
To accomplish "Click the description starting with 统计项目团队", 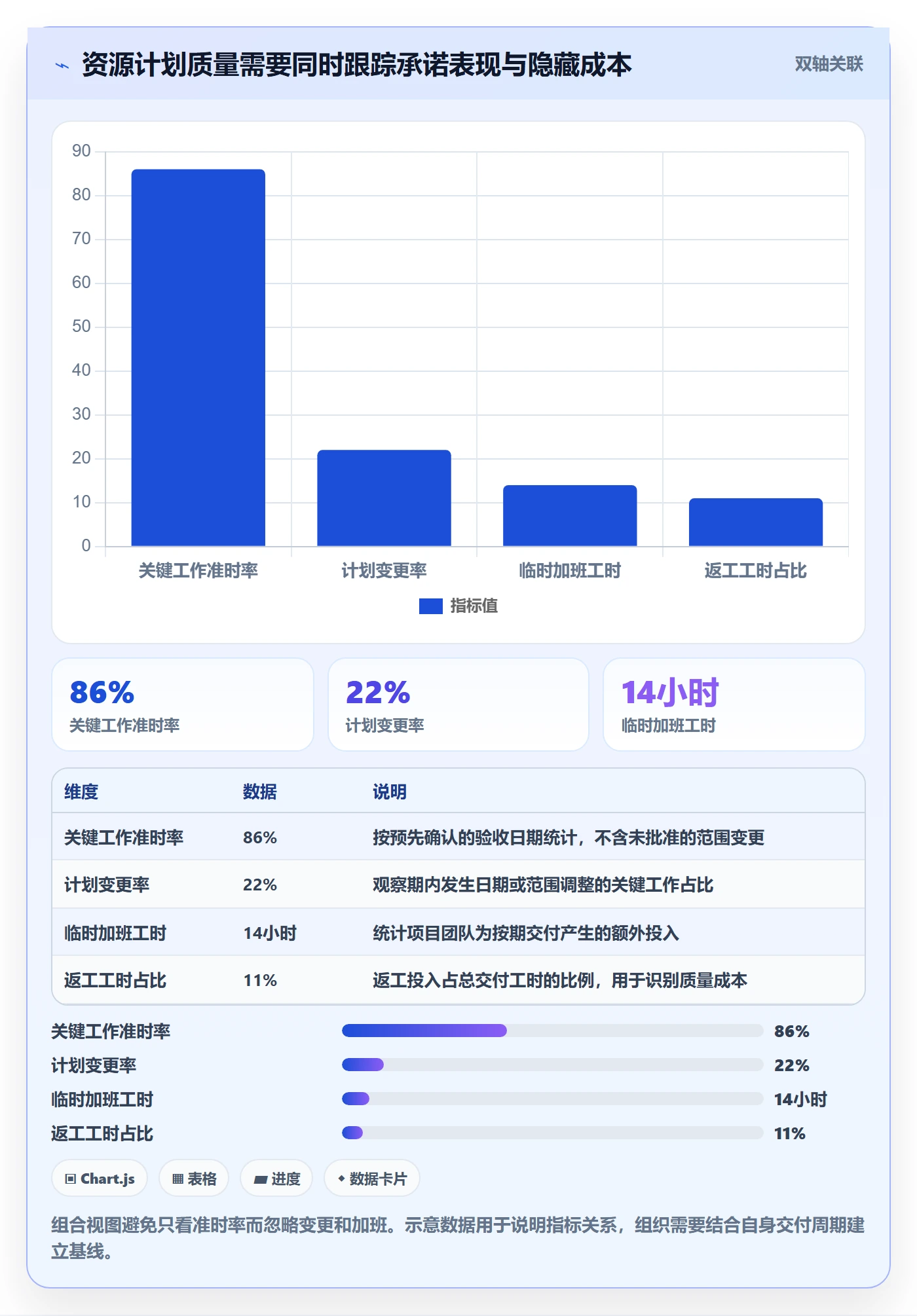I will click(526, 933).
